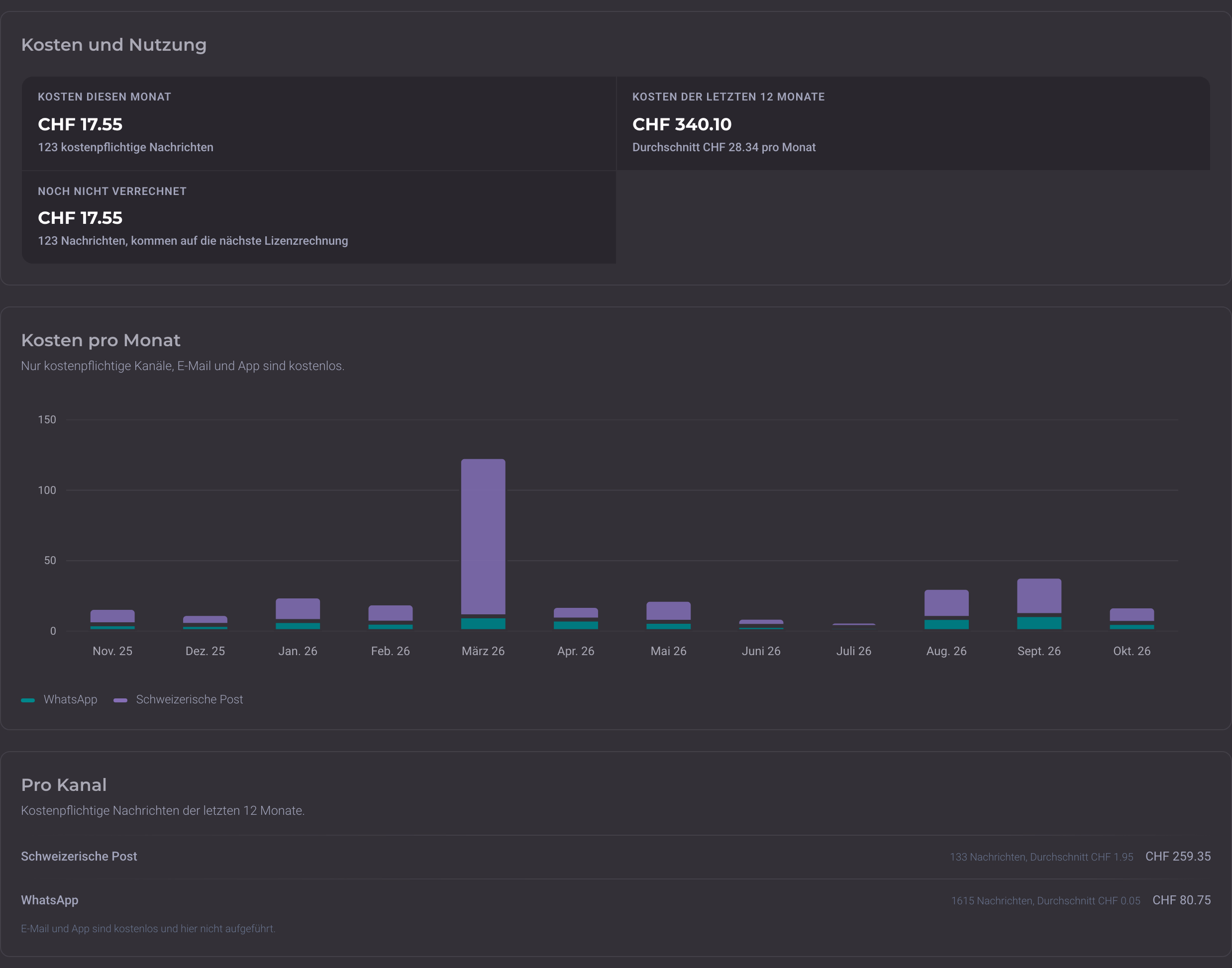Click the 'WhatsApp' channel row name
1232x968 pixels.
(50, 900)
